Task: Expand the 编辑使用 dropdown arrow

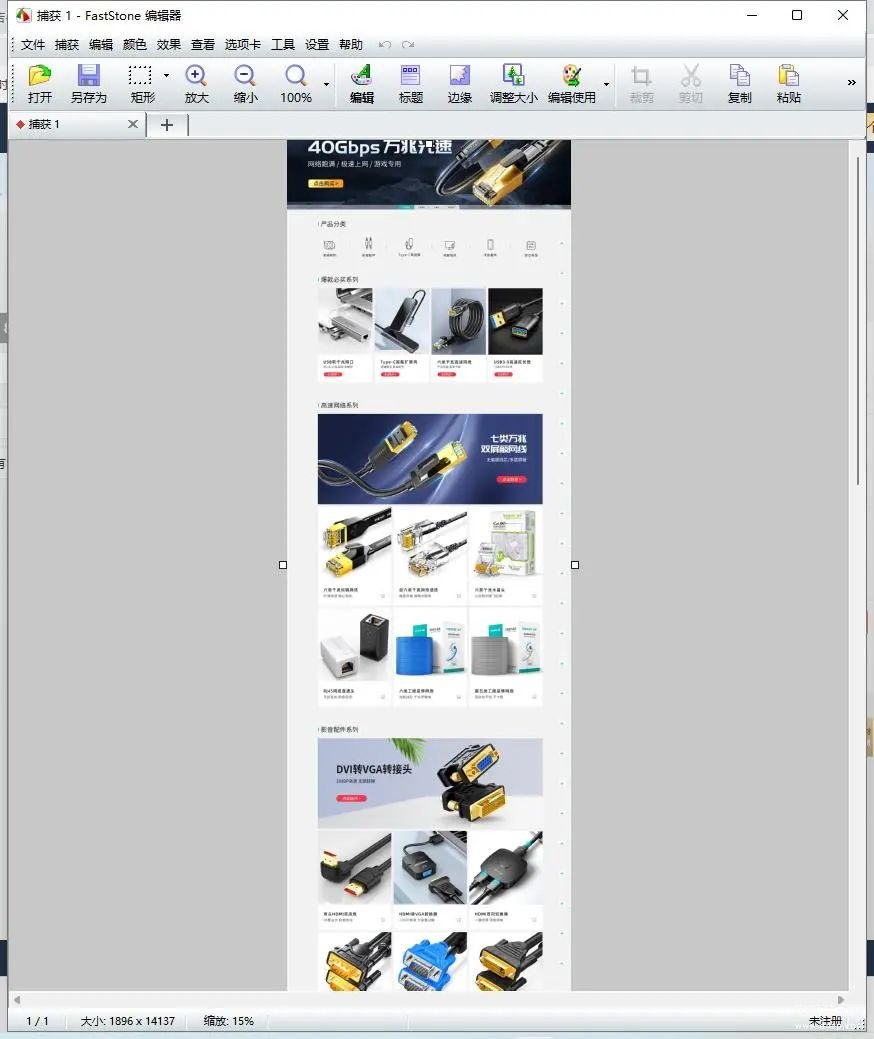Action: pyautogui.click(x=606, y=84)
